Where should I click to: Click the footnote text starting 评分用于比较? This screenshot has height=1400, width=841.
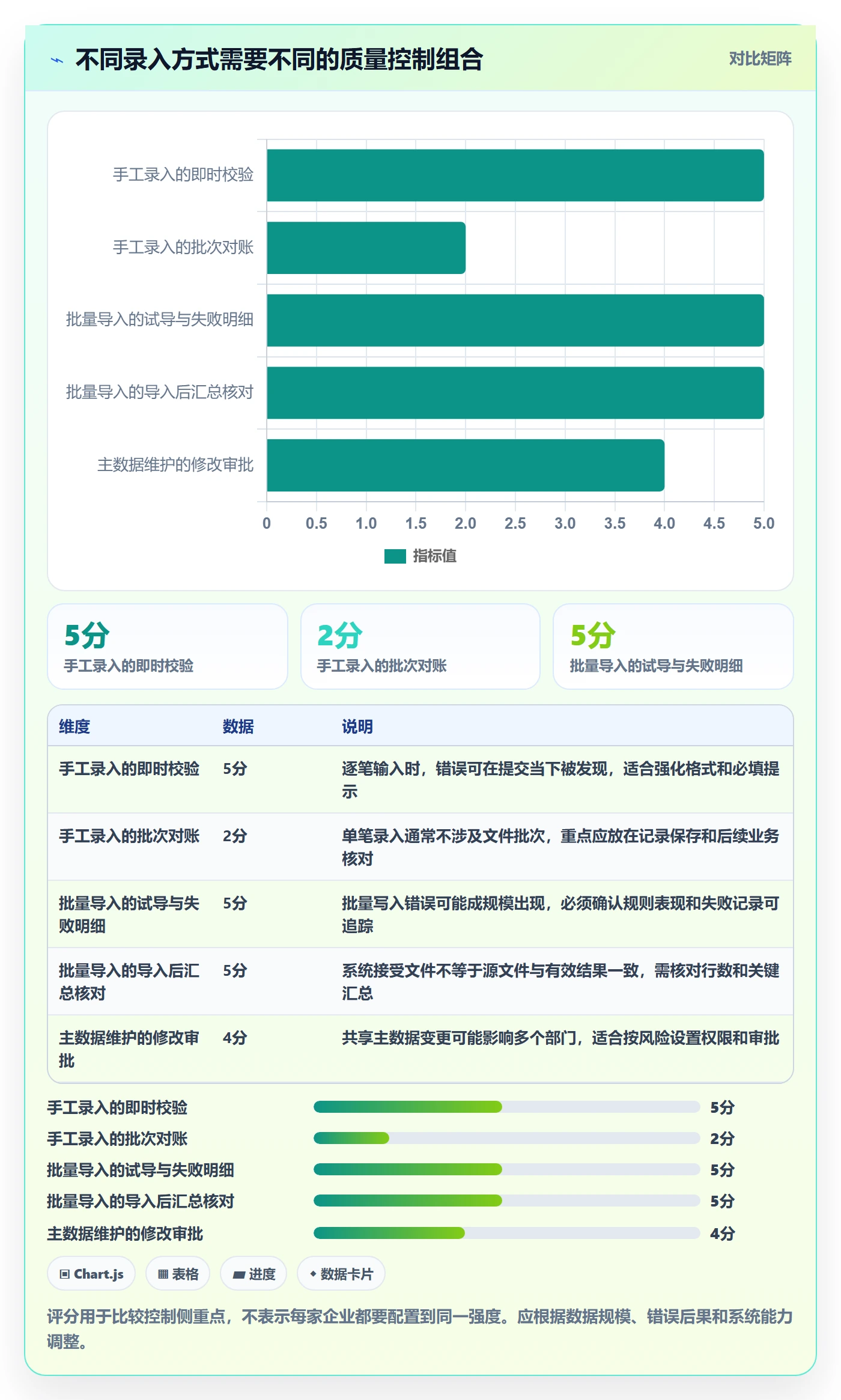tap(420, 1328)
